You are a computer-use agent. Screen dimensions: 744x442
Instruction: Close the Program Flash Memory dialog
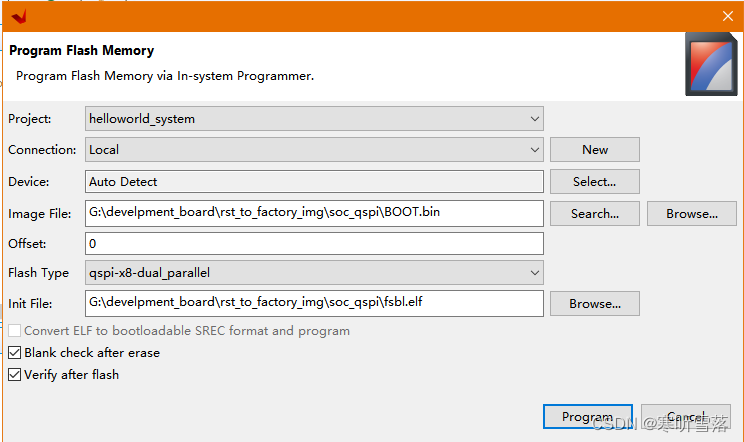(x=728, y=16)
